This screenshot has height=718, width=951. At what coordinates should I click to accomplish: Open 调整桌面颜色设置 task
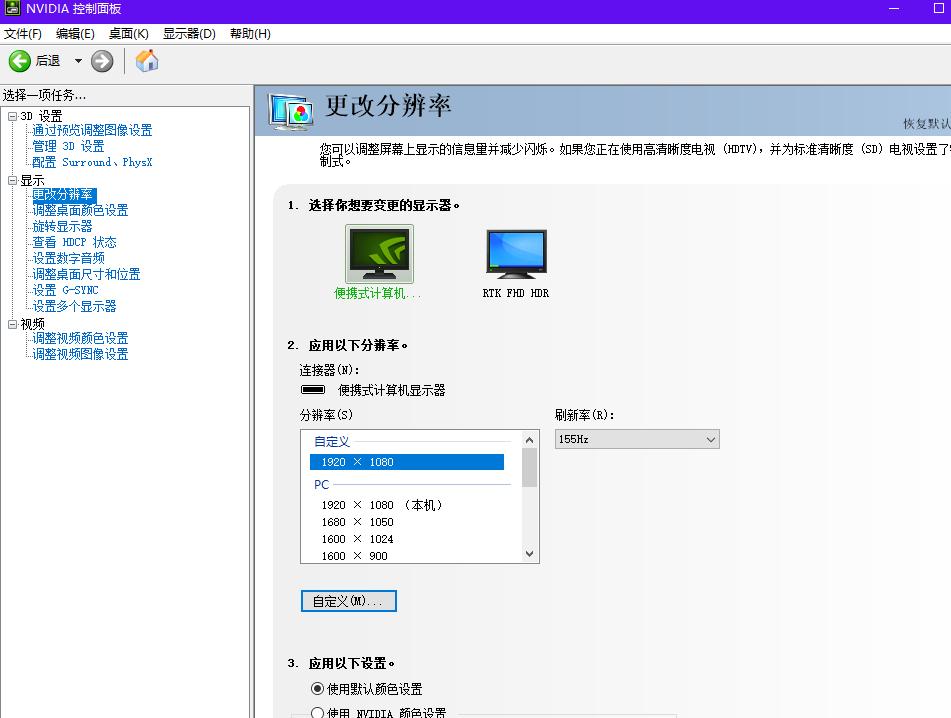pos(80,210)
